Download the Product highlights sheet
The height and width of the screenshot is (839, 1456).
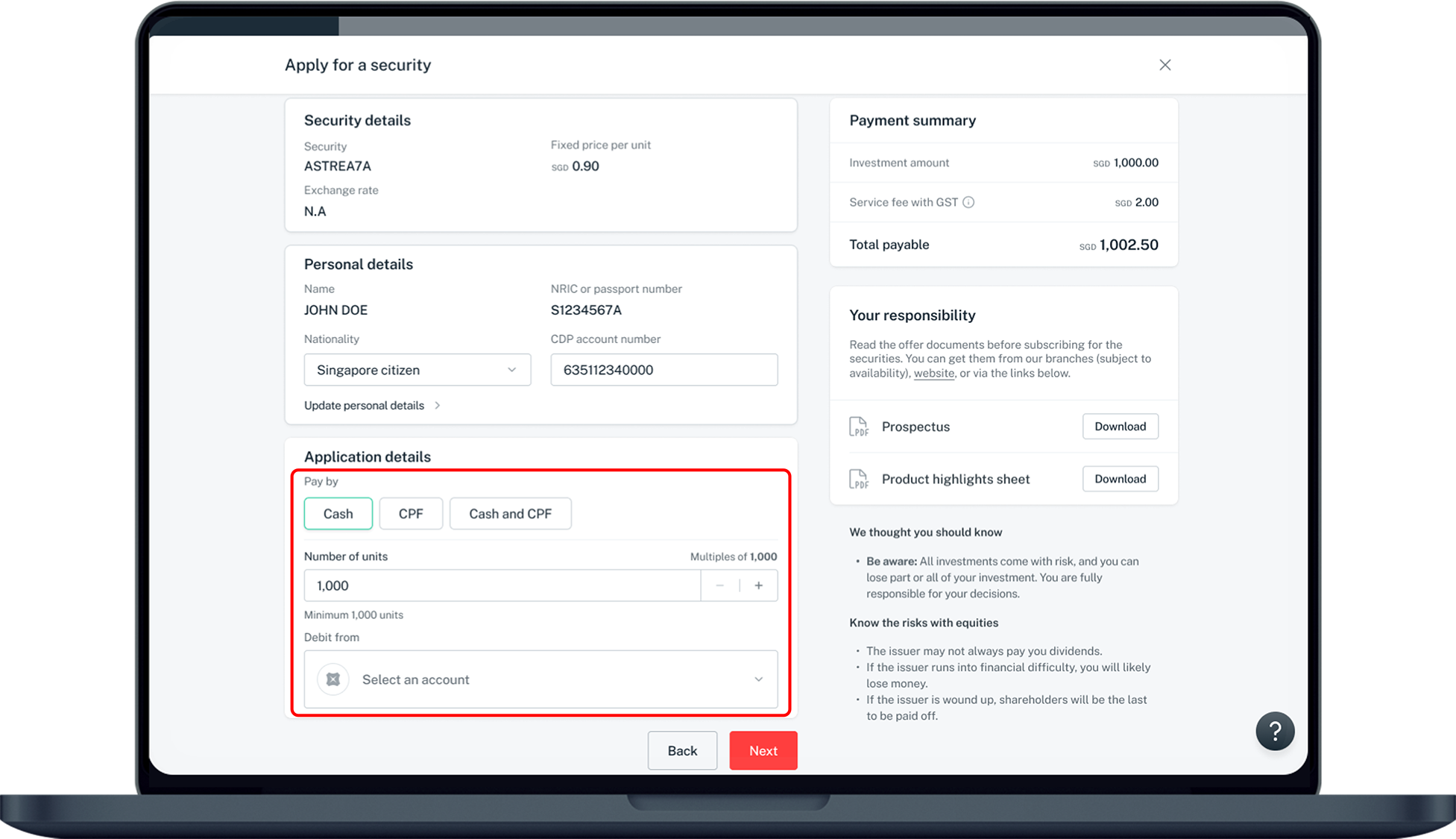[1120, 479]
